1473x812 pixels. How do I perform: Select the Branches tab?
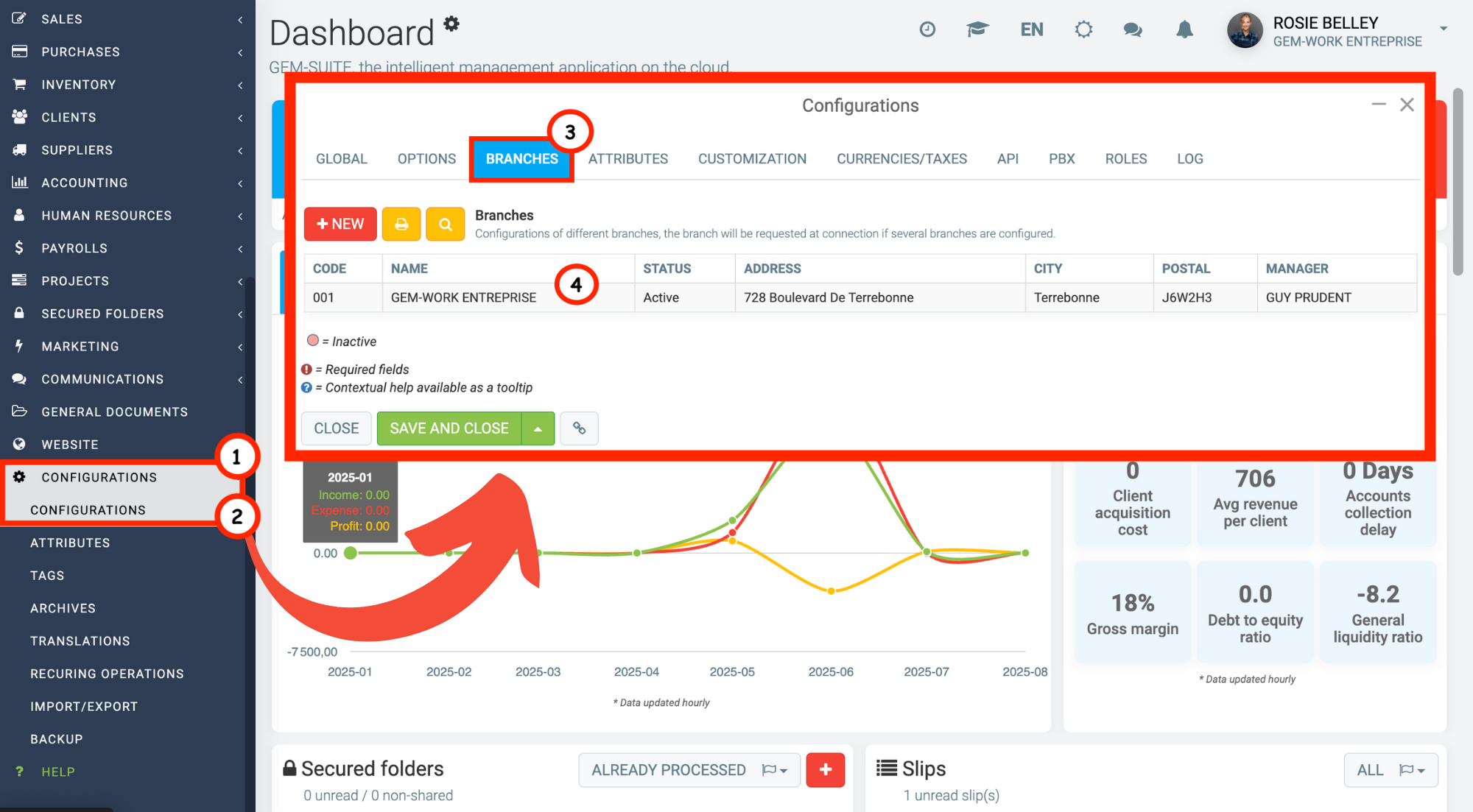(521, 158)
